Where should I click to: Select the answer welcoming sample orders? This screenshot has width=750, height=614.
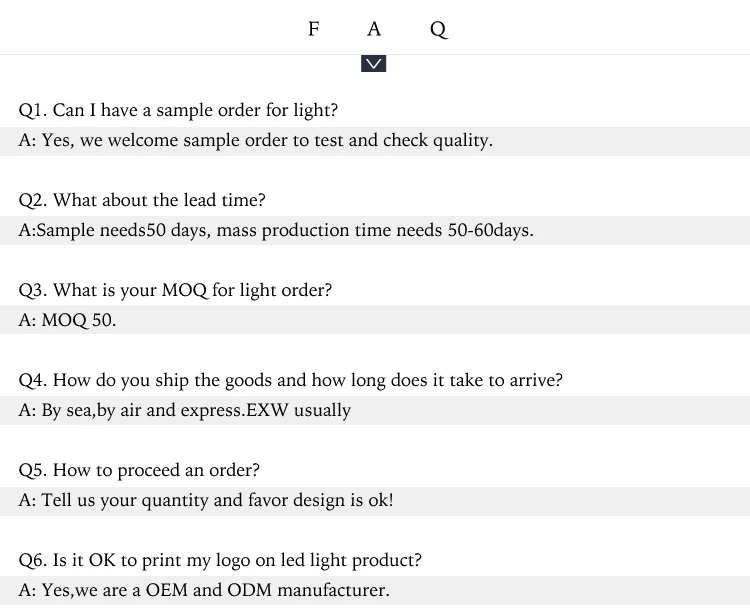[x=256, y=141]
